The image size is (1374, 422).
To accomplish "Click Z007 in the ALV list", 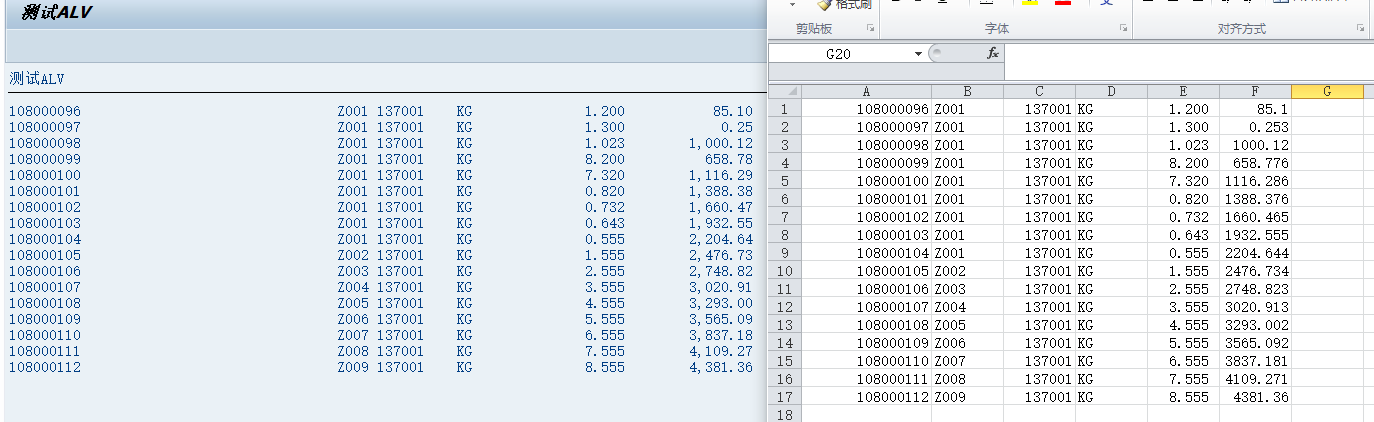I will (353, 335).
